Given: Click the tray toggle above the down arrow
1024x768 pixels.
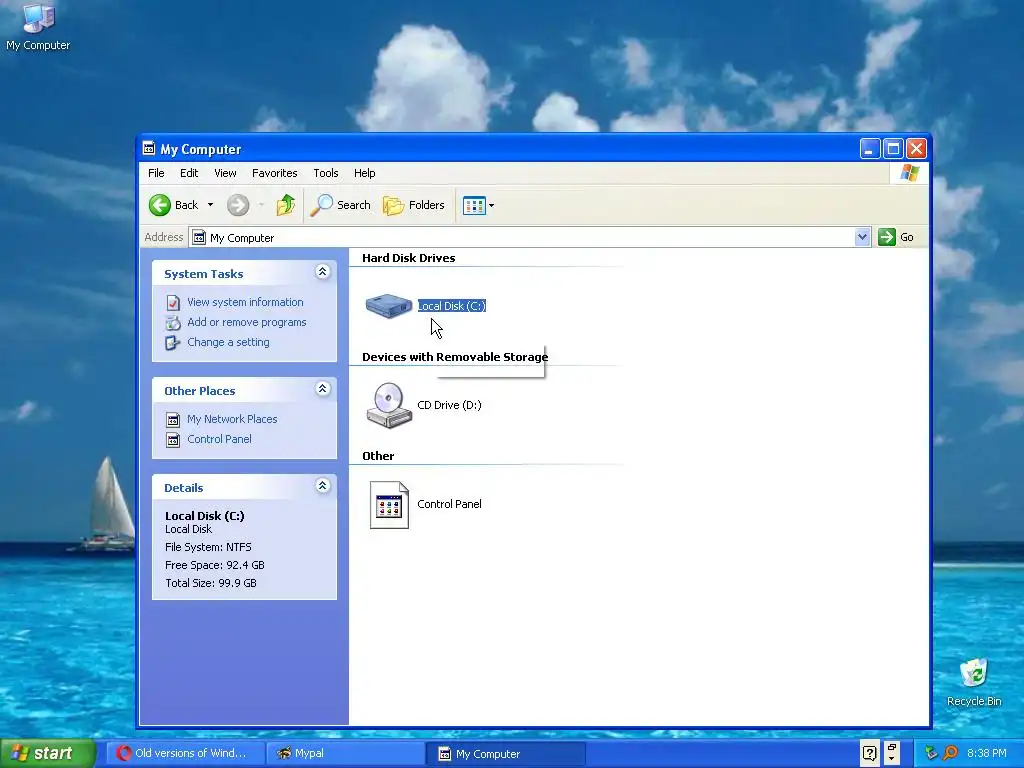Looking at the screenshot, I should (x=891, y=748).
